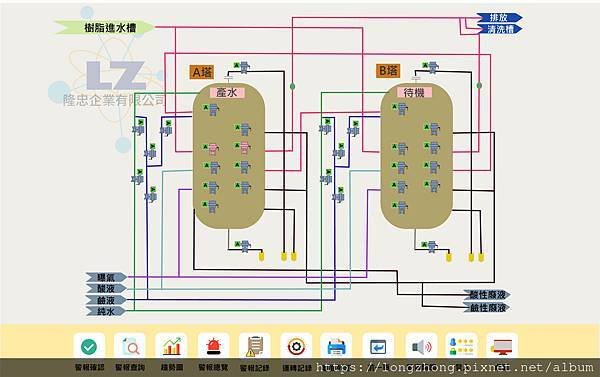Click the speaker sound icon
Image resolution: width=600 pixels, height=377 pixels.
tap(421, 347)
